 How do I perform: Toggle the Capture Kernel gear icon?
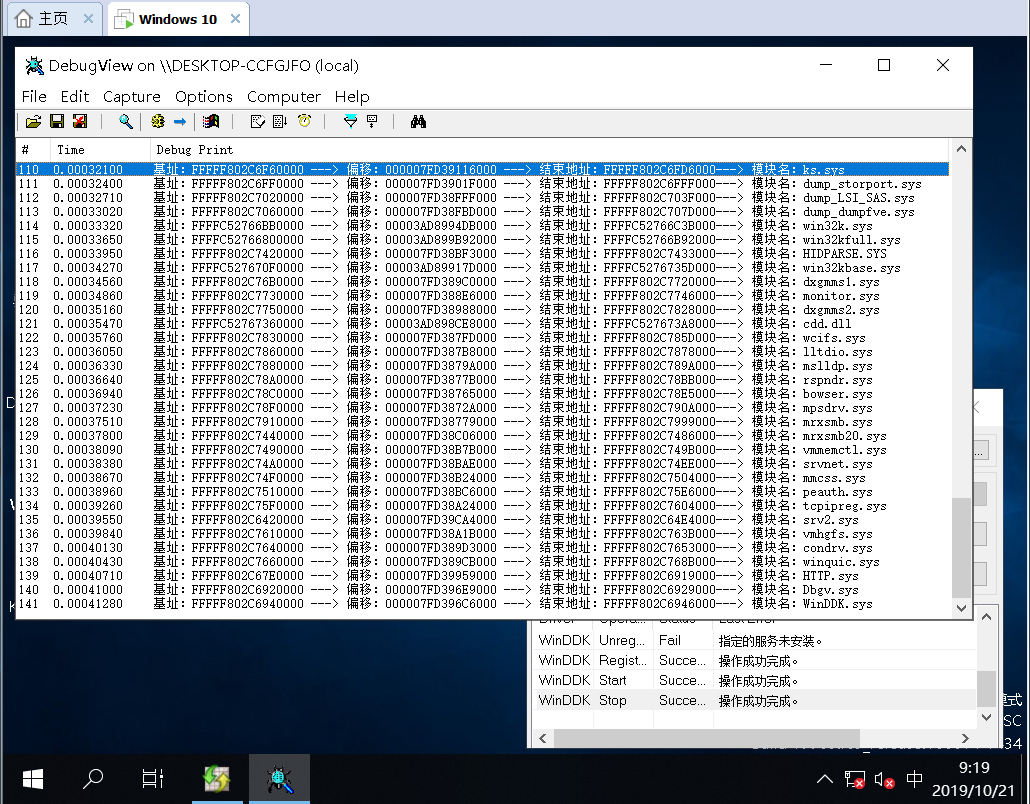pos(158,122)
